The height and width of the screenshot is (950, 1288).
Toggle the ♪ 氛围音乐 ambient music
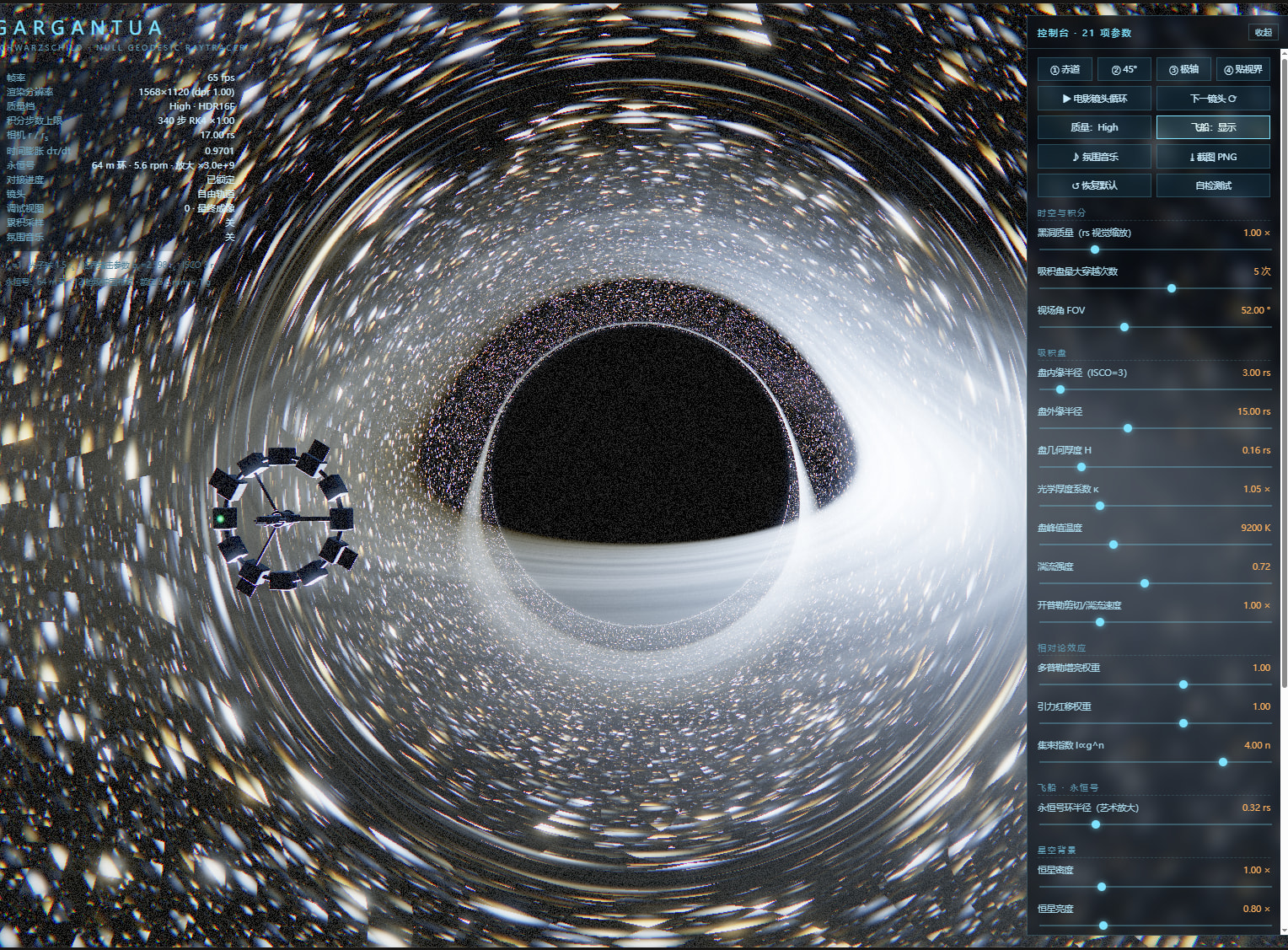point(1094,157)
